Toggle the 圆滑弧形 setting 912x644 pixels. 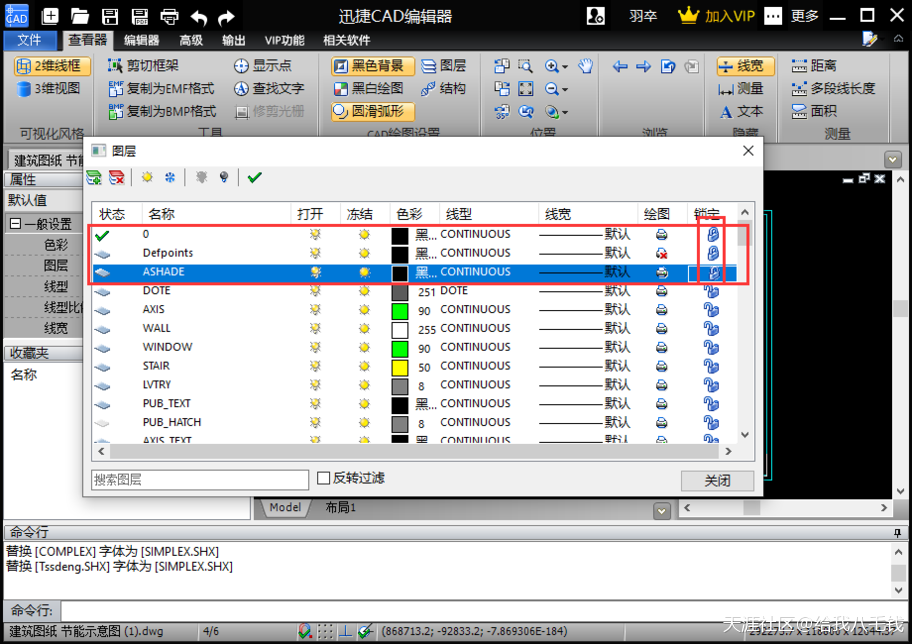pos(372,111)
